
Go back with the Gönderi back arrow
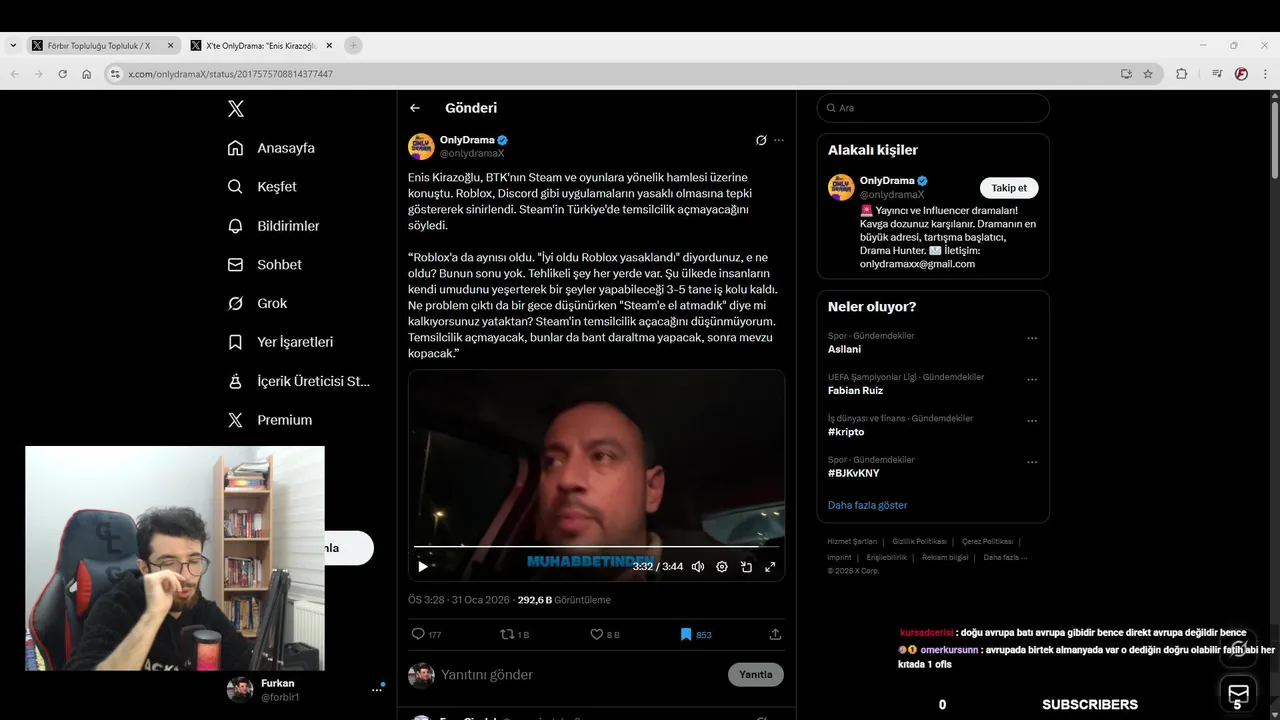(415, 108)
